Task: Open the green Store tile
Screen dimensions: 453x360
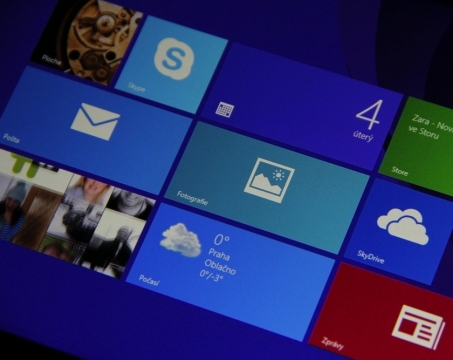Action: [x=417, y=145]
